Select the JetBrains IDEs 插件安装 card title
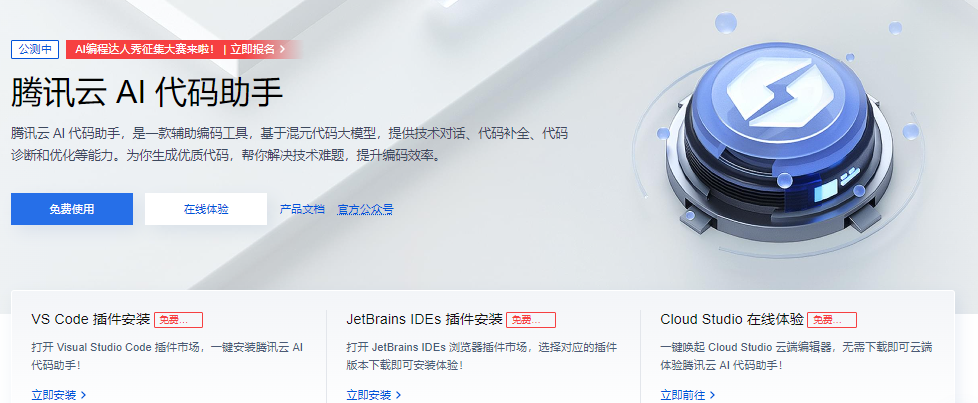Screen dimensions: 978x403 point(425,319)
